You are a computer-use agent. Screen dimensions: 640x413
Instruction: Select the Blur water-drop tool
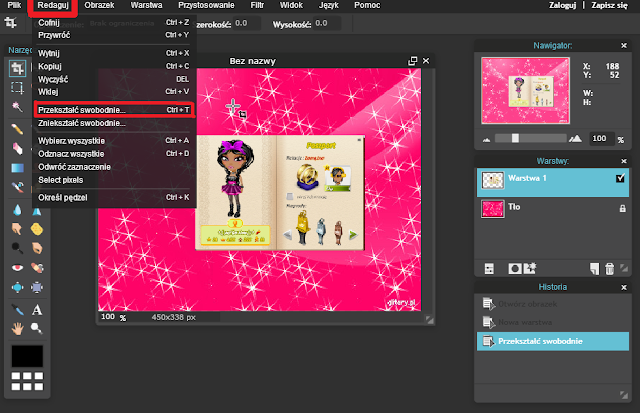point(17,210)
